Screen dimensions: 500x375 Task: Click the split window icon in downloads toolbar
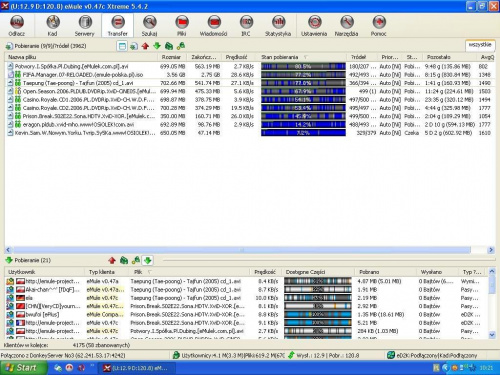tap(122, 46)
